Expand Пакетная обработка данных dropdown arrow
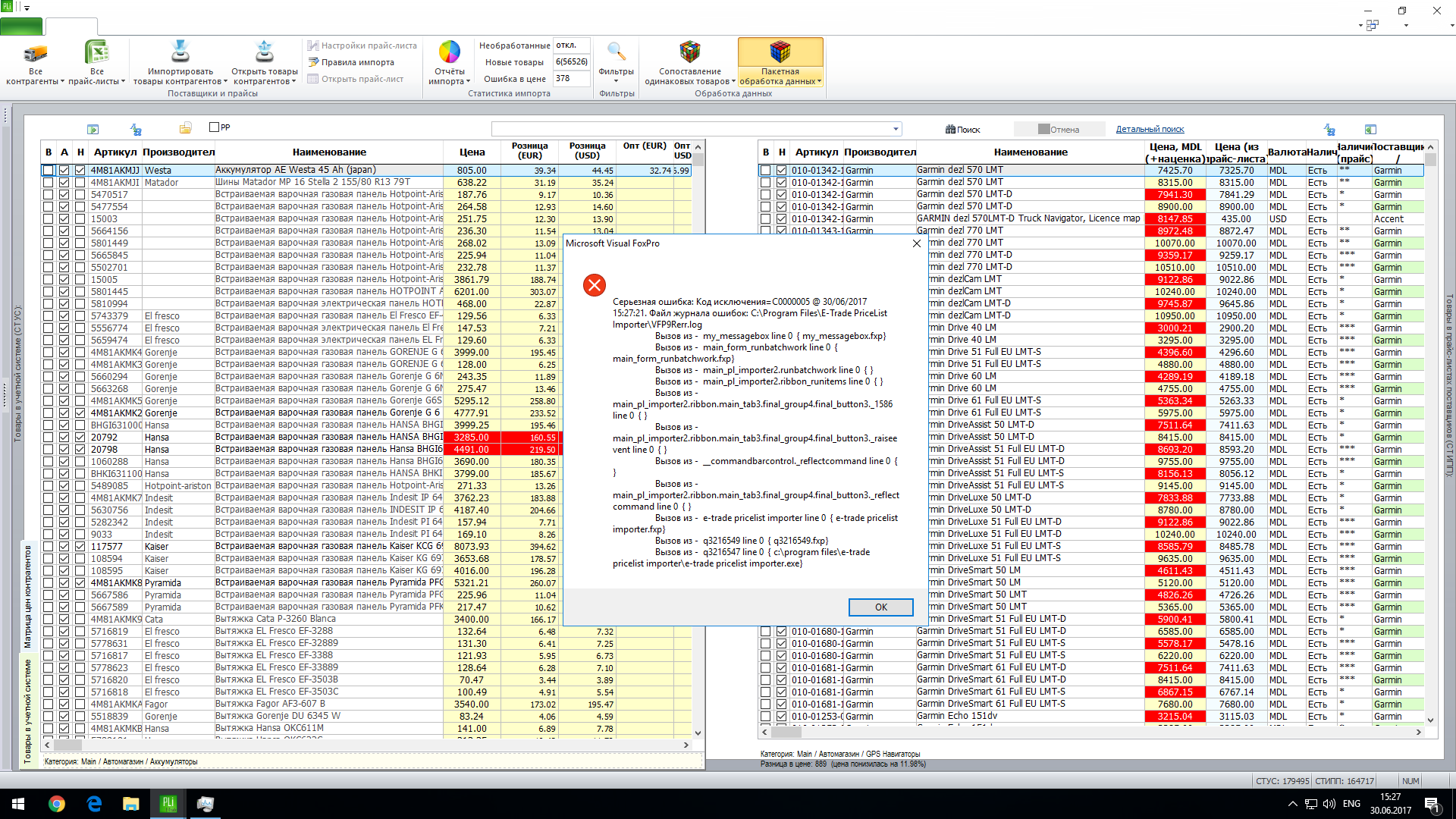 pos(820,82)
